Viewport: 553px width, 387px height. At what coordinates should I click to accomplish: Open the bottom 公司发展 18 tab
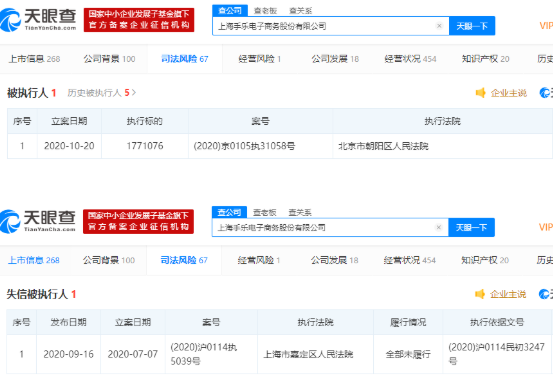(x=334, y=260)
